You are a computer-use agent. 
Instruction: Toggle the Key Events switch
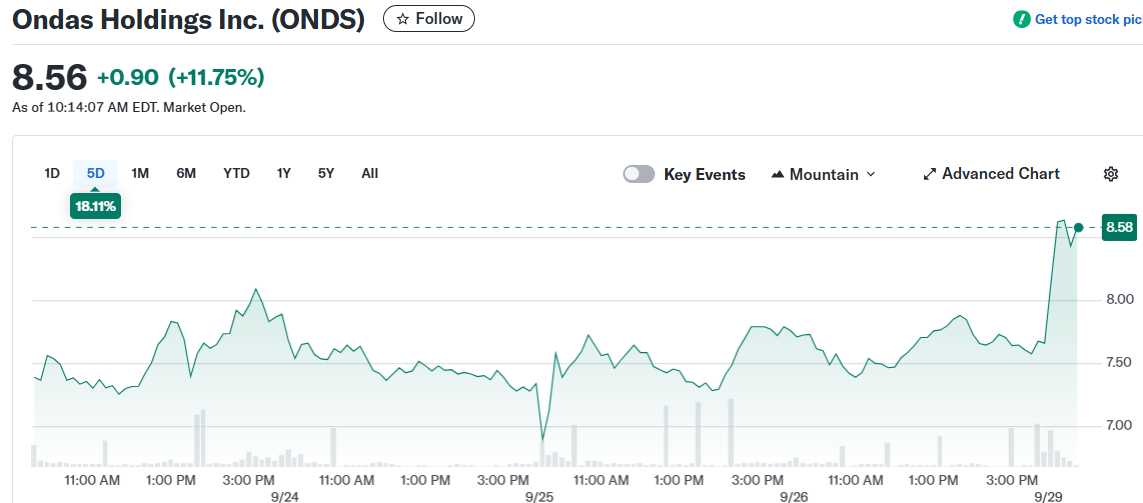pyautogui.click(x=638, y=174)
